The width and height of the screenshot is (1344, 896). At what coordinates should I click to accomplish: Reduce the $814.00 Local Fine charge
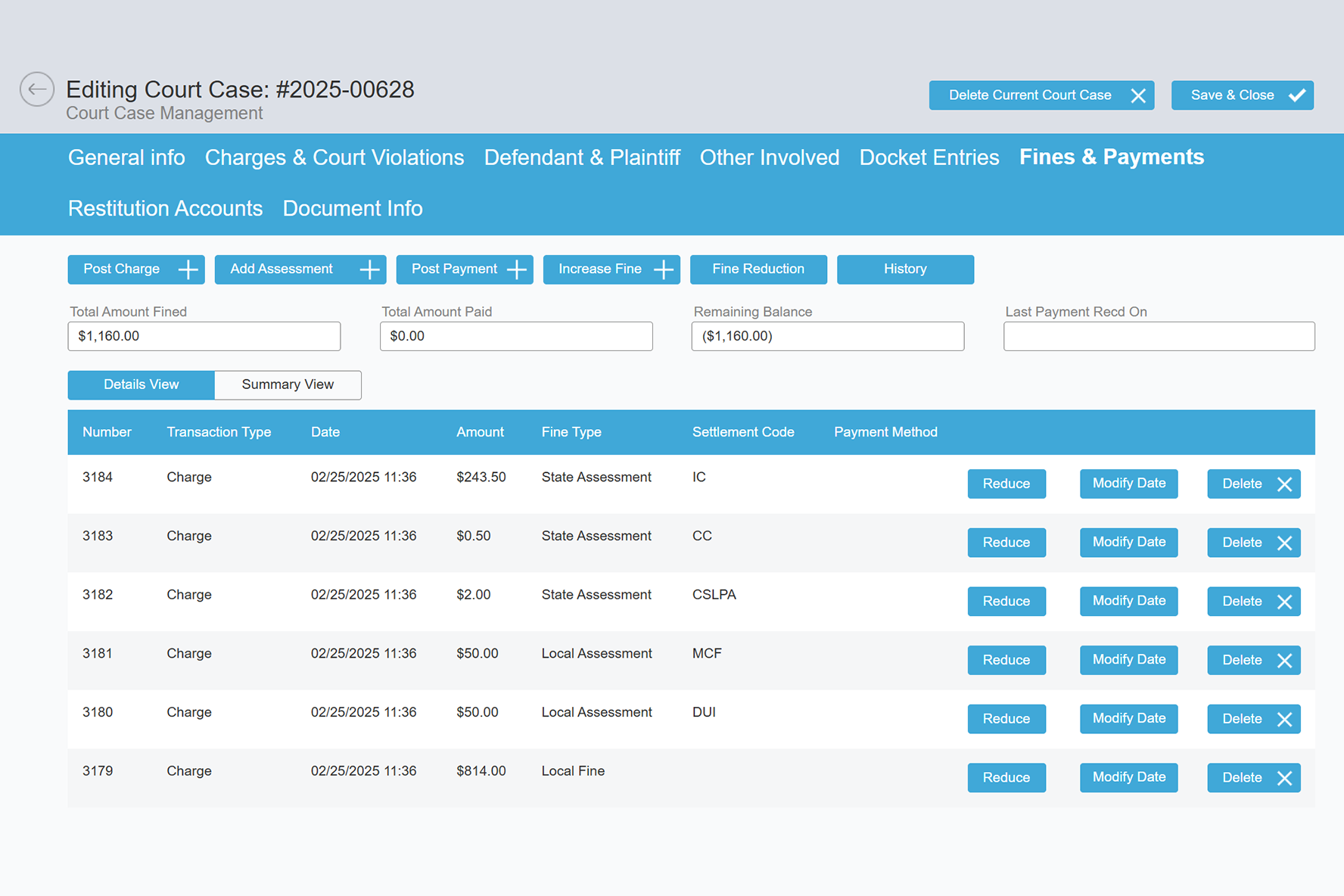click(x=1006, y=777)
